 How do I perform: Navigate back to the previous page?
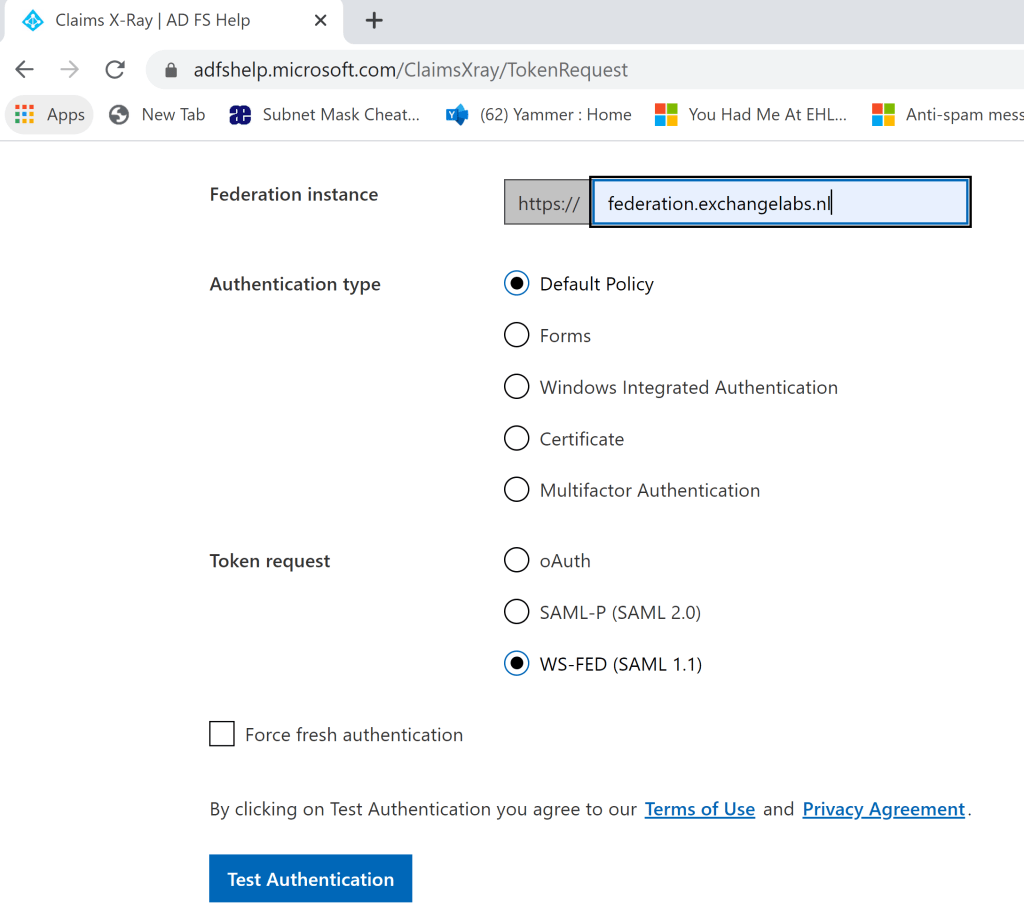coord(24,69)
